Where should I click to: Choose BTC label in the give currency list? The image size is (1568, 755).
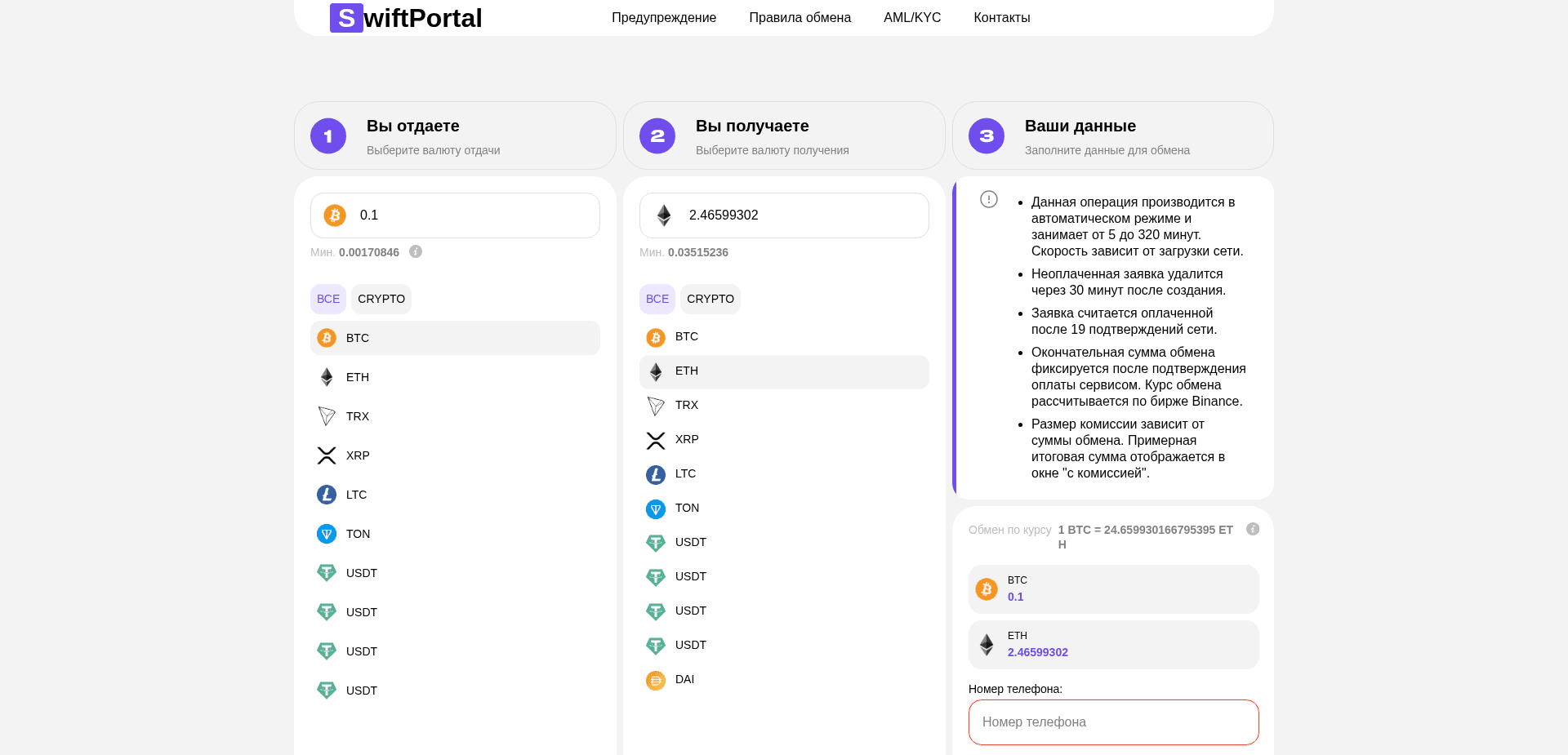358,338
